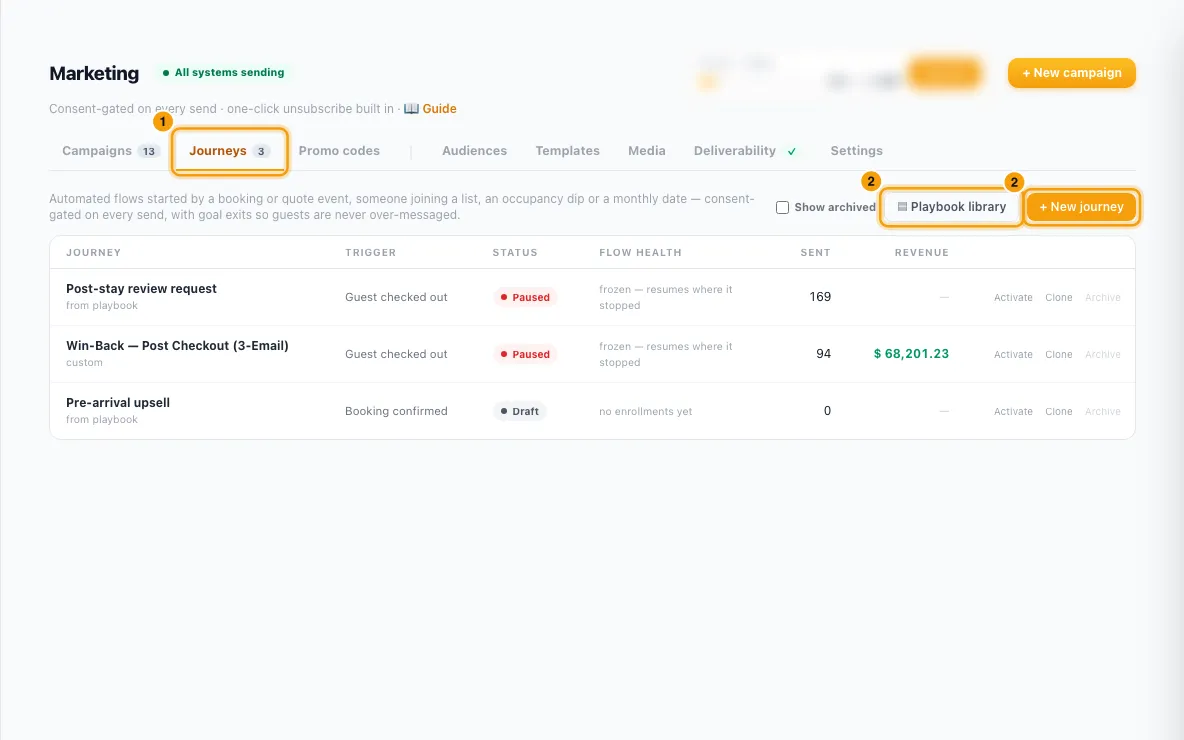Click the New campaign button
The image size is (1184, 740).
tap(1071, 73)
